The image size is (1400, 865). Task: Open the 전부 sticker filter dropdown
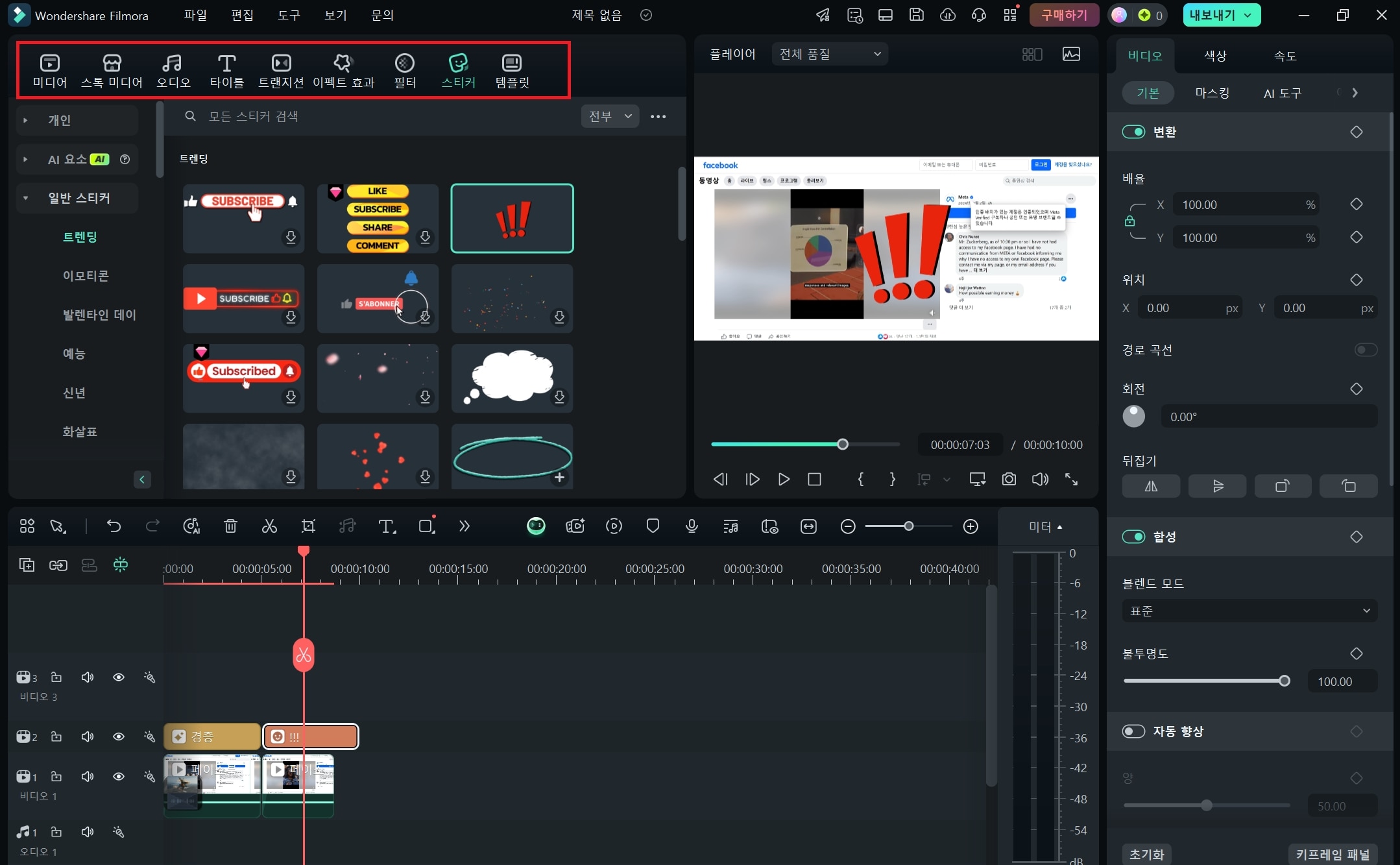coord(610,116)
